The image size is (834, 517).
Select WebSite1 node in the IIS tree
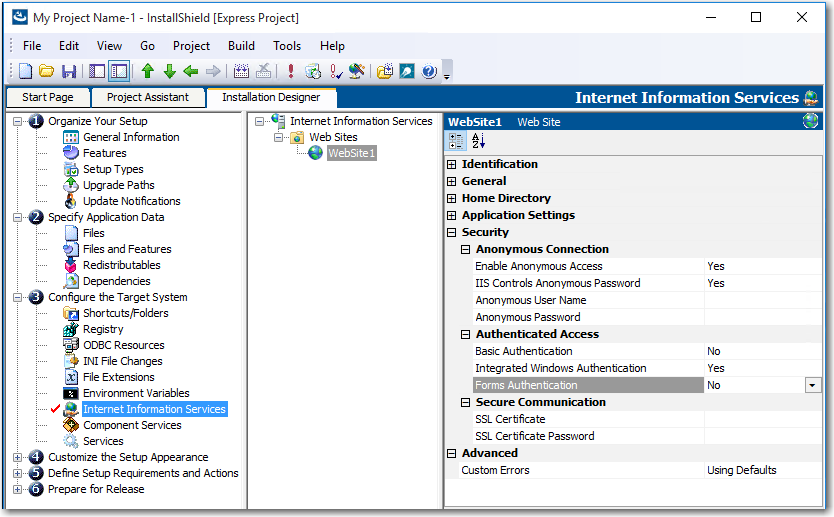click(x=351, y=153)
